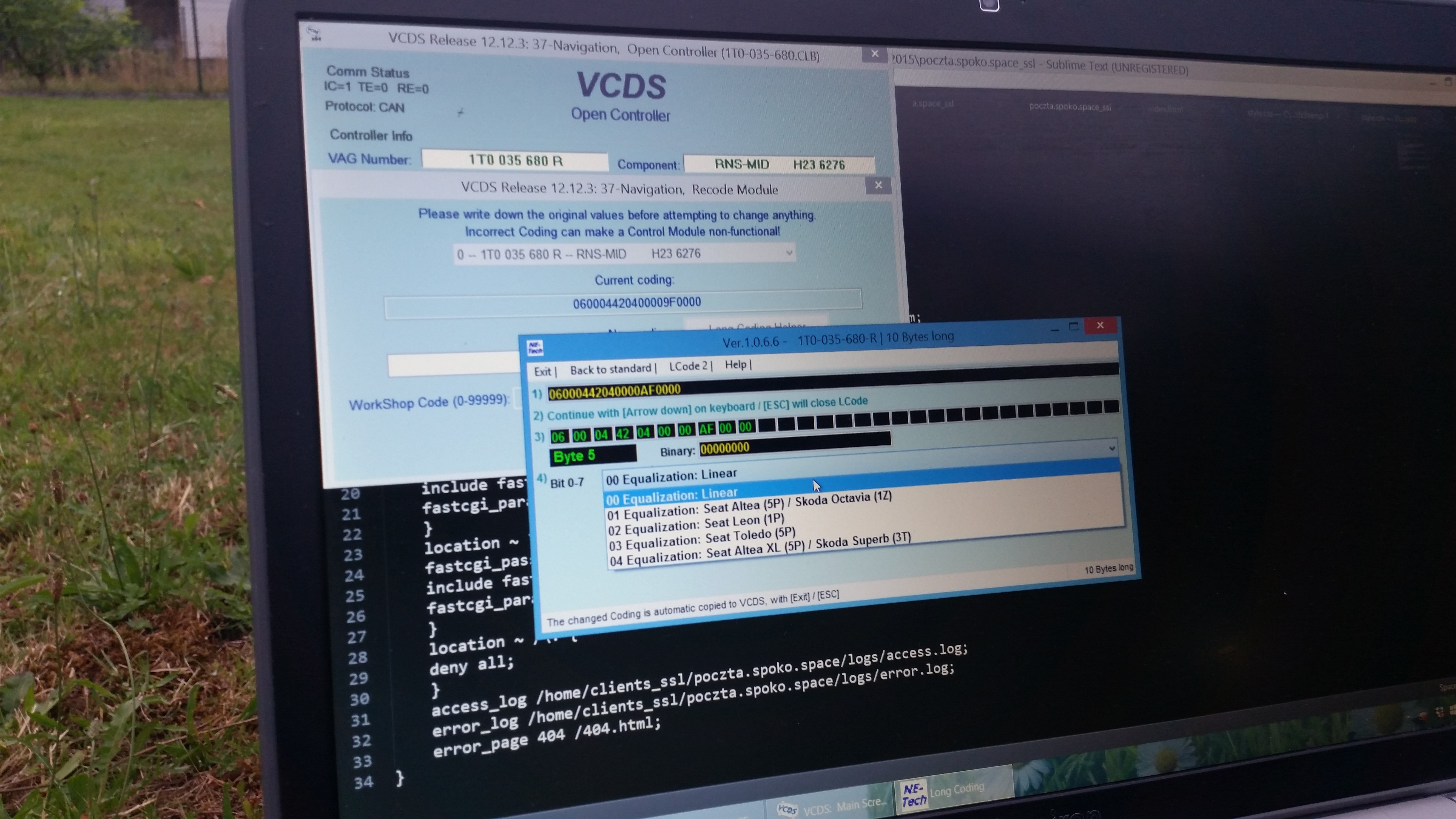Click the WorkShop Code (0-99999) label
Screen dimensions: 1456x819
coord(429,402)
